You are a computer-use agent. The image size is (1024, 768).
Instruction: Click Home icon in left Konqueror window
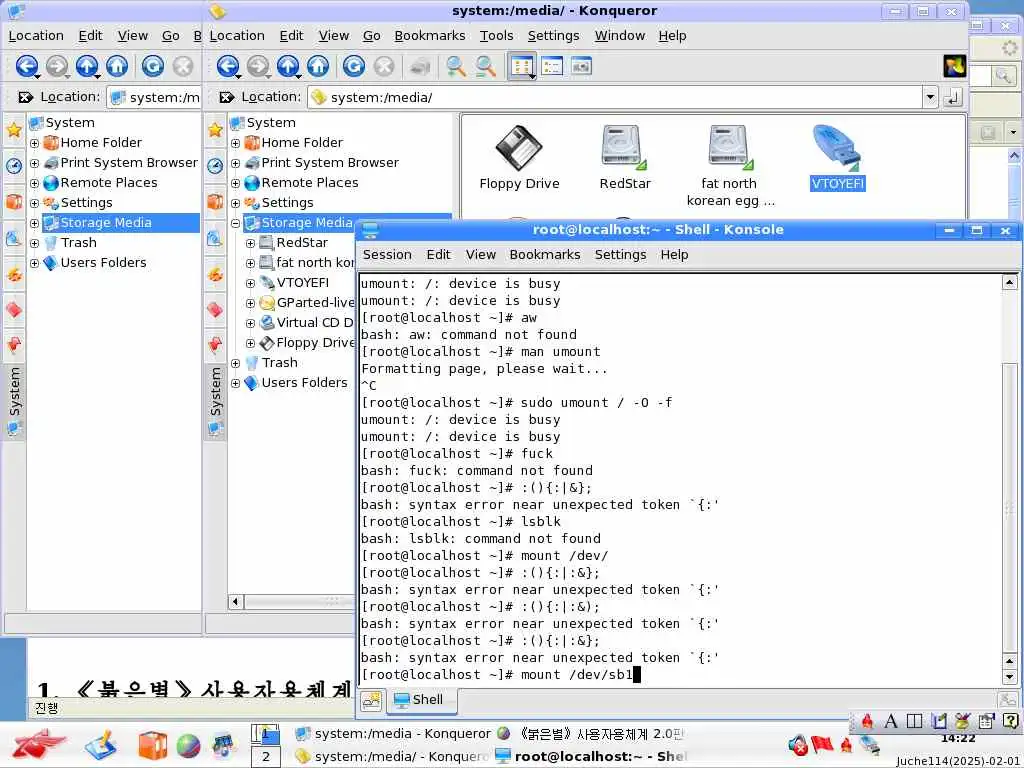pyautogui.click(x=117, y=66)
